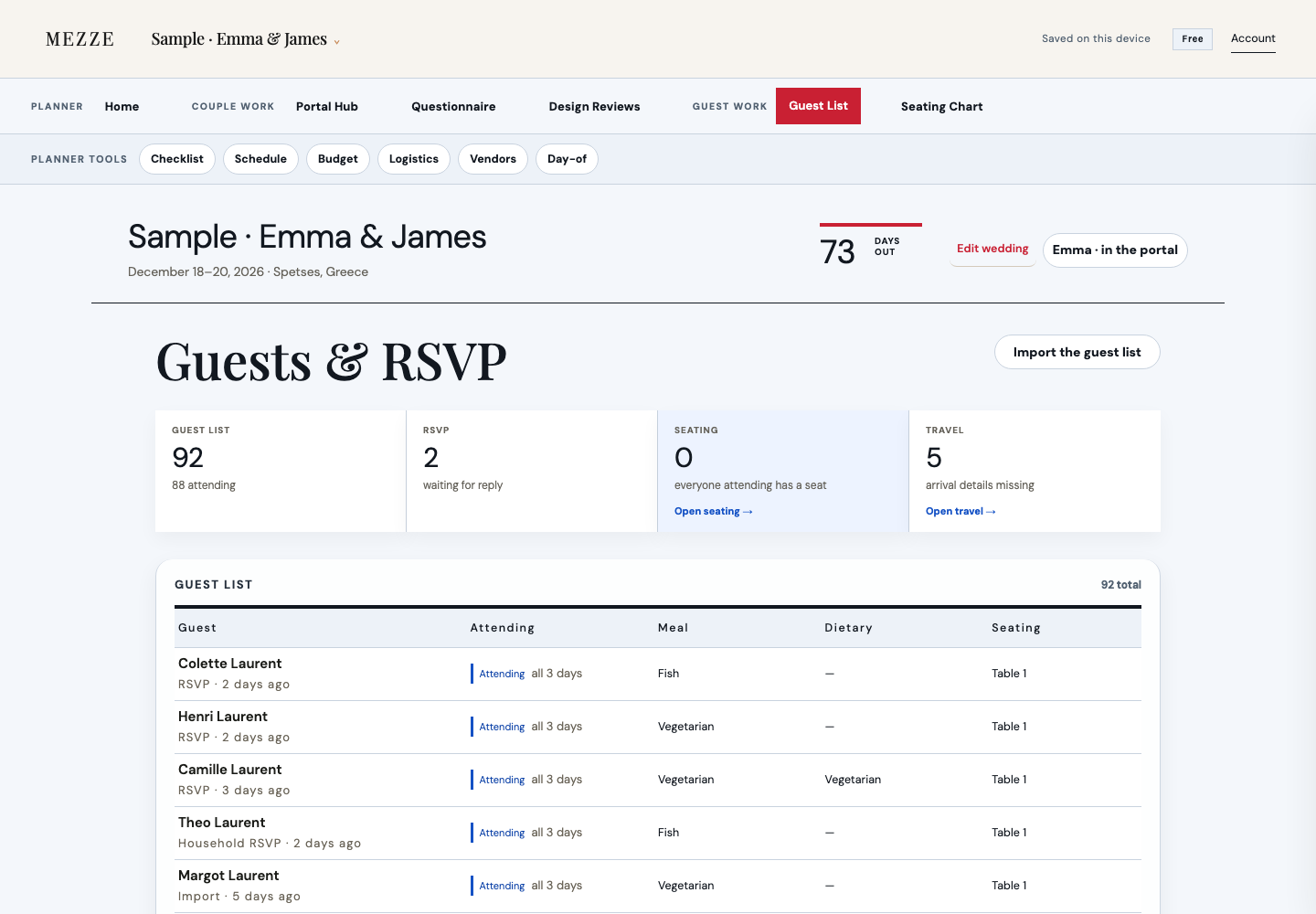Select guest Camille Laurent
1316x914 pixels.
coord(229,770)
